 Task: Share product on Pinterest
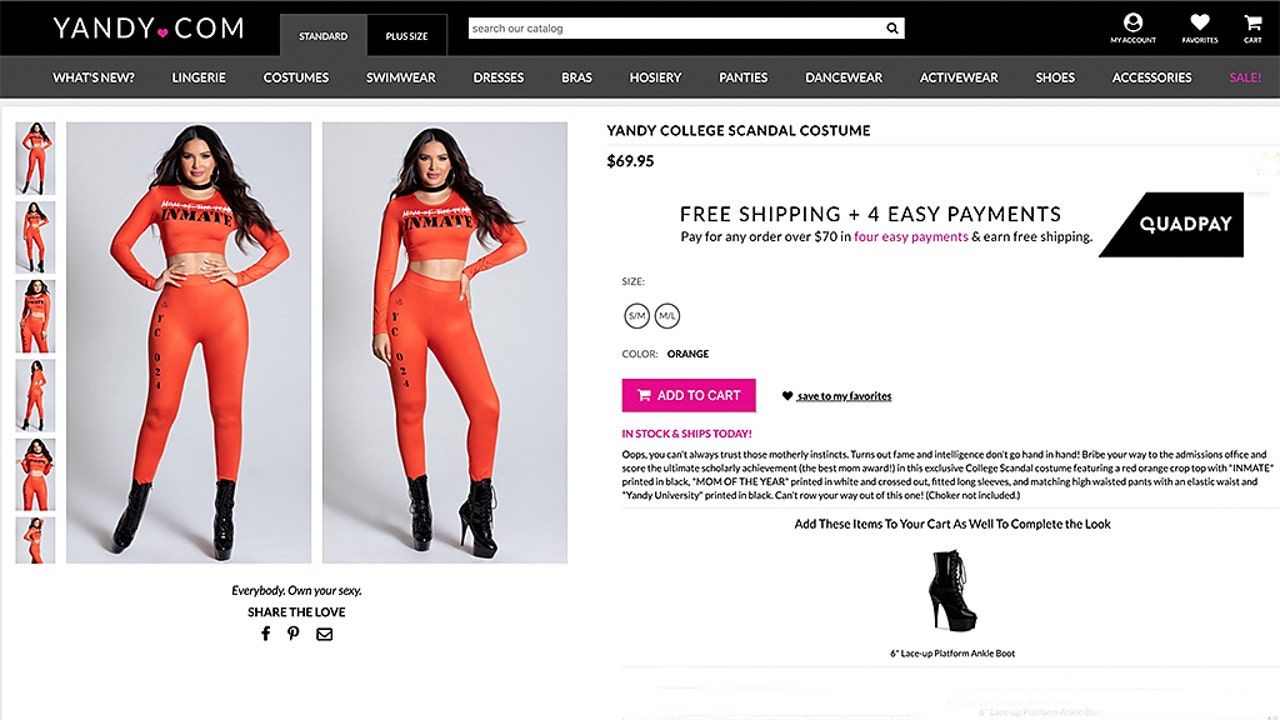293,634
